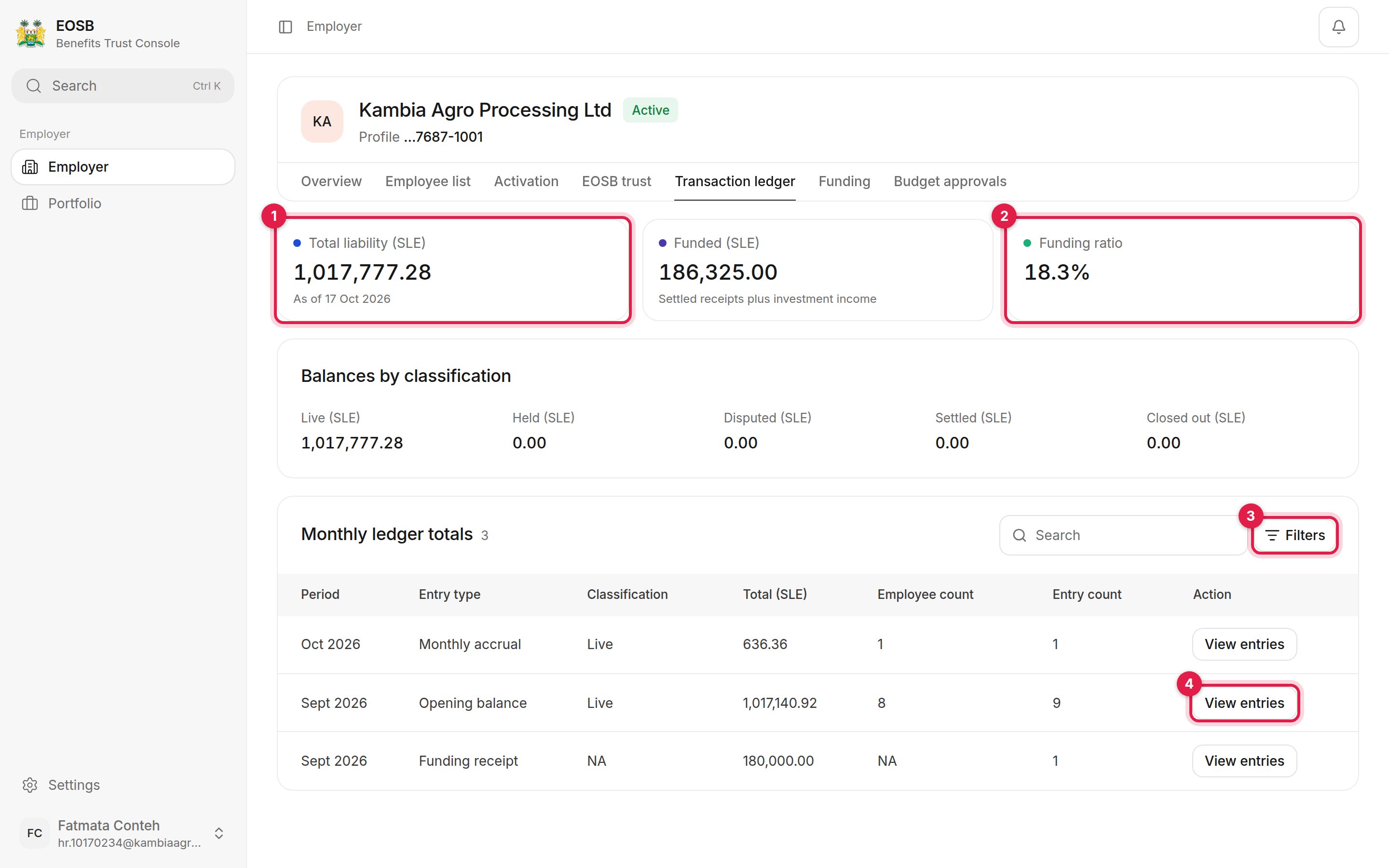The height and width of the screenshot is (868, 1389).
Task: Click the Classification column header
Action: tap(627, 594)
